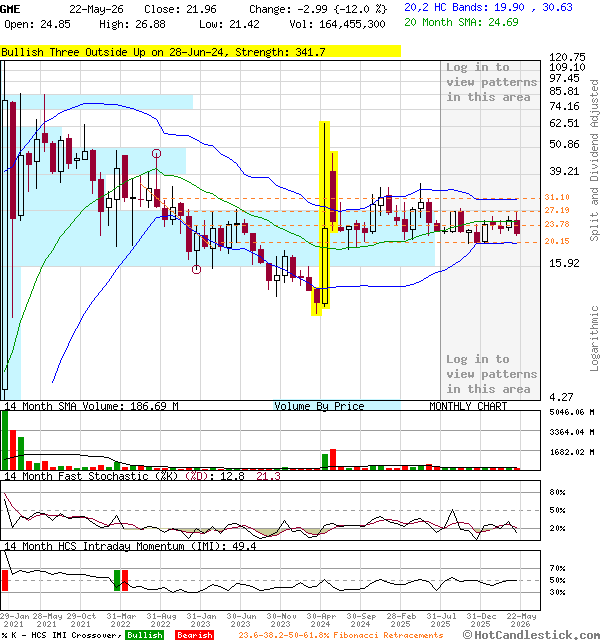Screen dimensions: 600x640
Task: Click the Fibonacci Retracements legend text
Action: point(341,635)
